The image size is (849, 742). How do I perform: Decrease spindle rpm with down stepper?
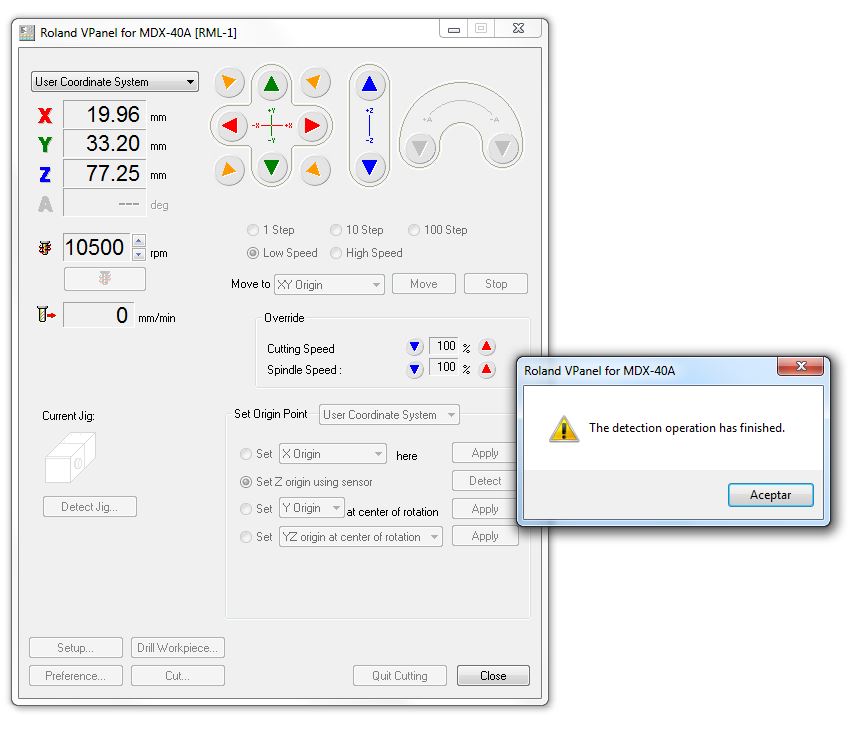point(139,254)
